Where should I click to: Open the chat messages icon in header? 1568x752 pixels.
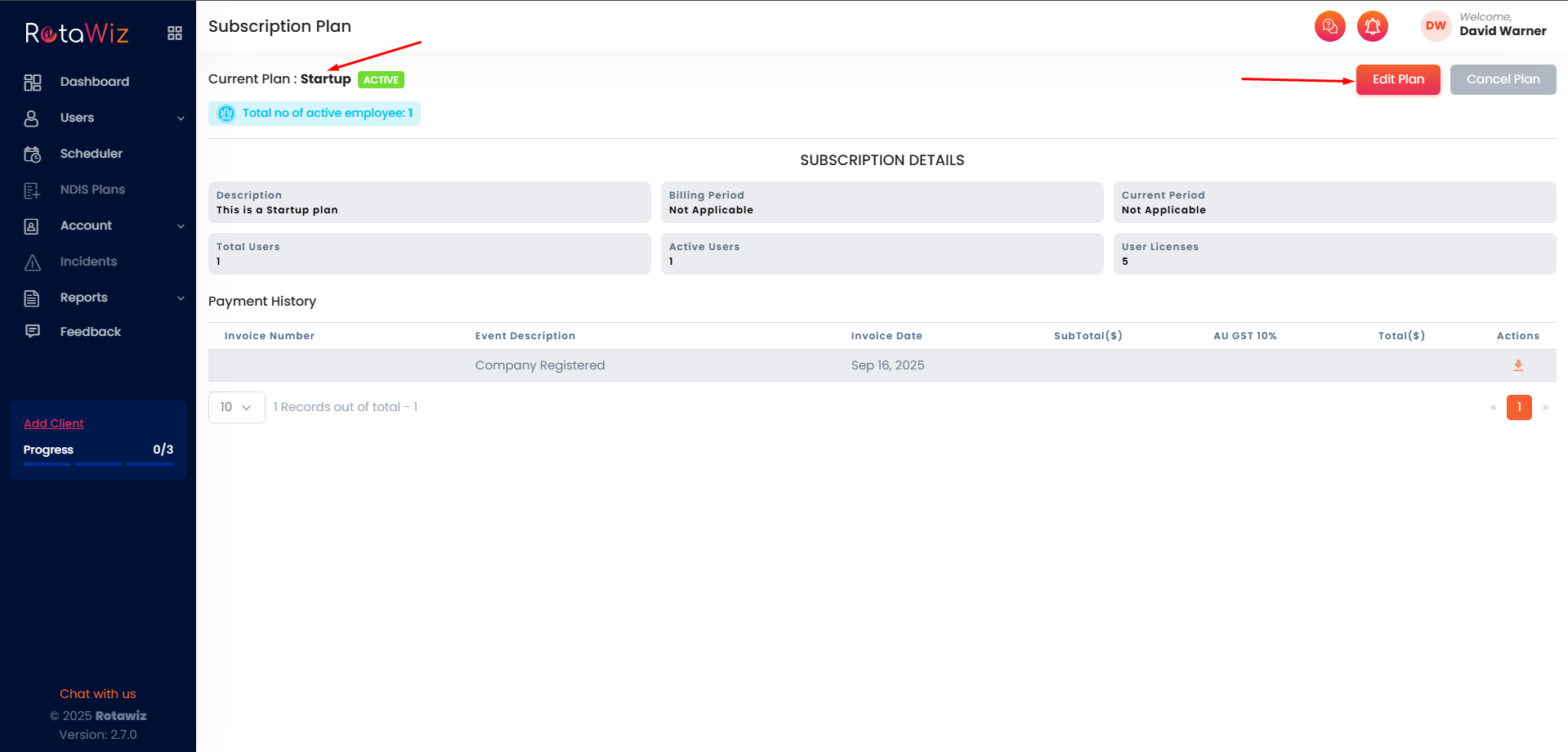(1329, 26)
